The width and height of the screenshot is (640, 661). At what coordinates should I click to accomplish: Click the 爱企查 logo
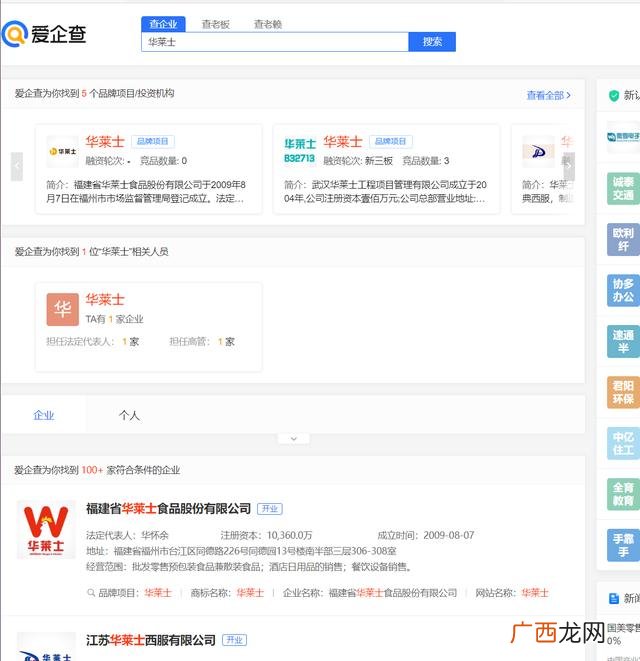[43, 34]
